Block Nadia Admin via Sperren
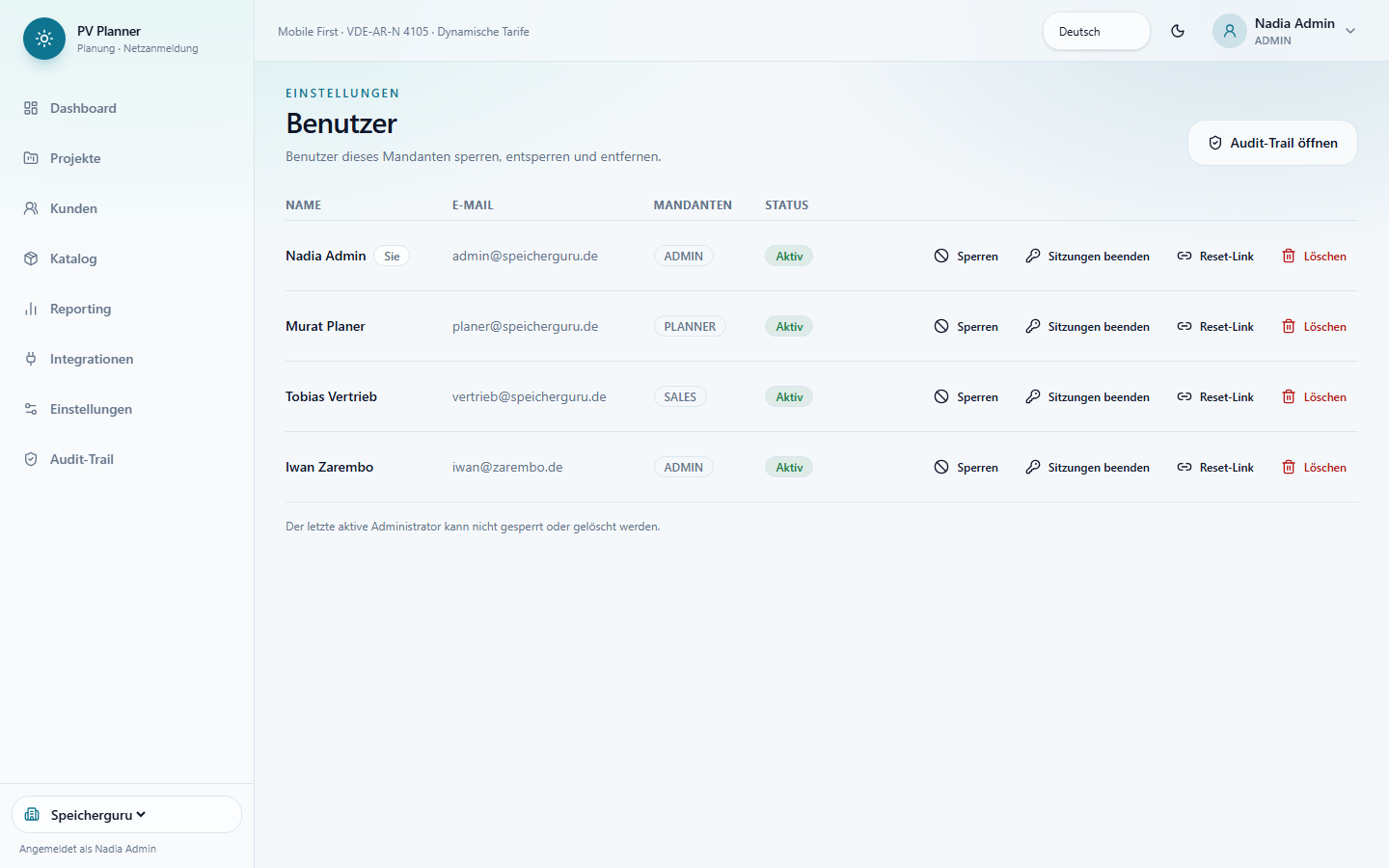This screenshot has height=868, width=1389. (x=966, y=256)
